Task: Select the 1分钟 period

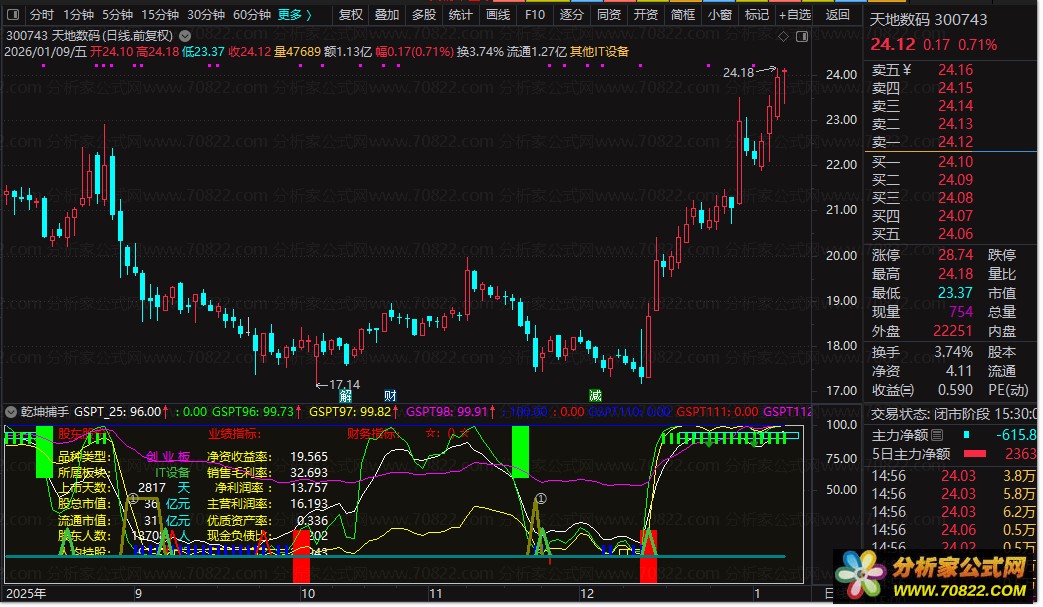Action: (x=78, y=14)
